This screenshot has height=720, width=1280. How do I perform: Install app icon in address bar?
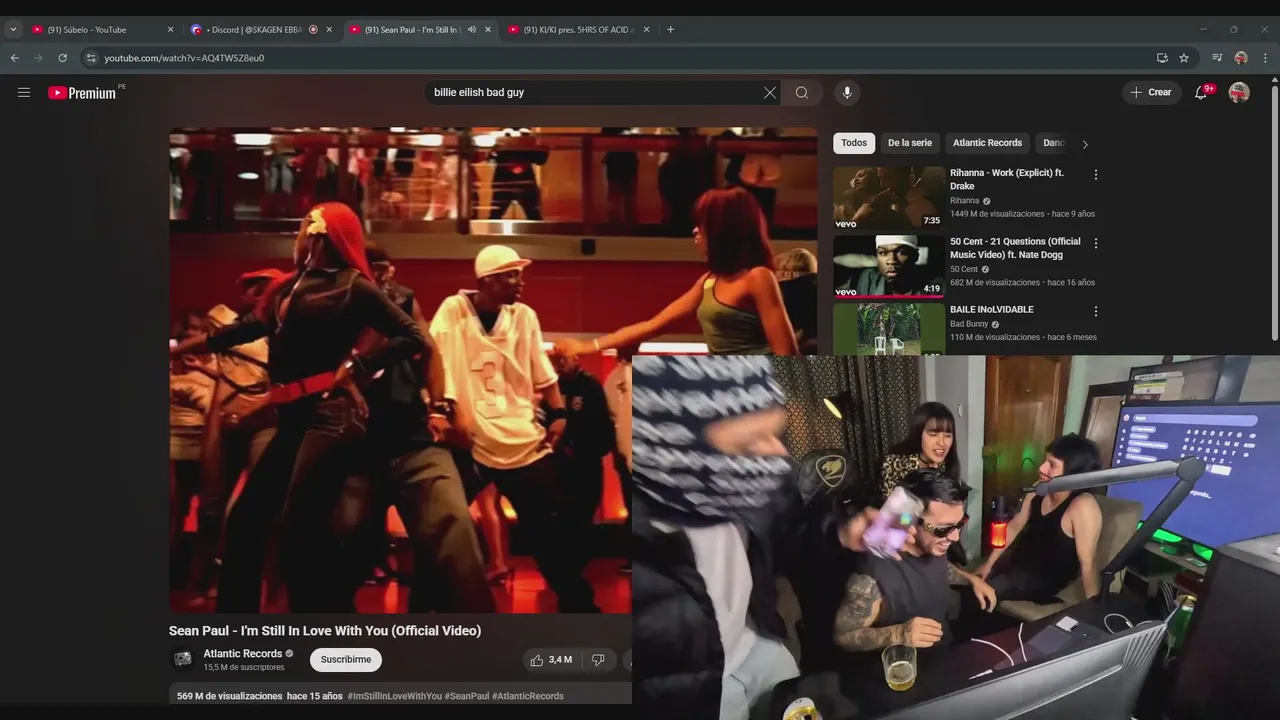[x=1162, y=58]
